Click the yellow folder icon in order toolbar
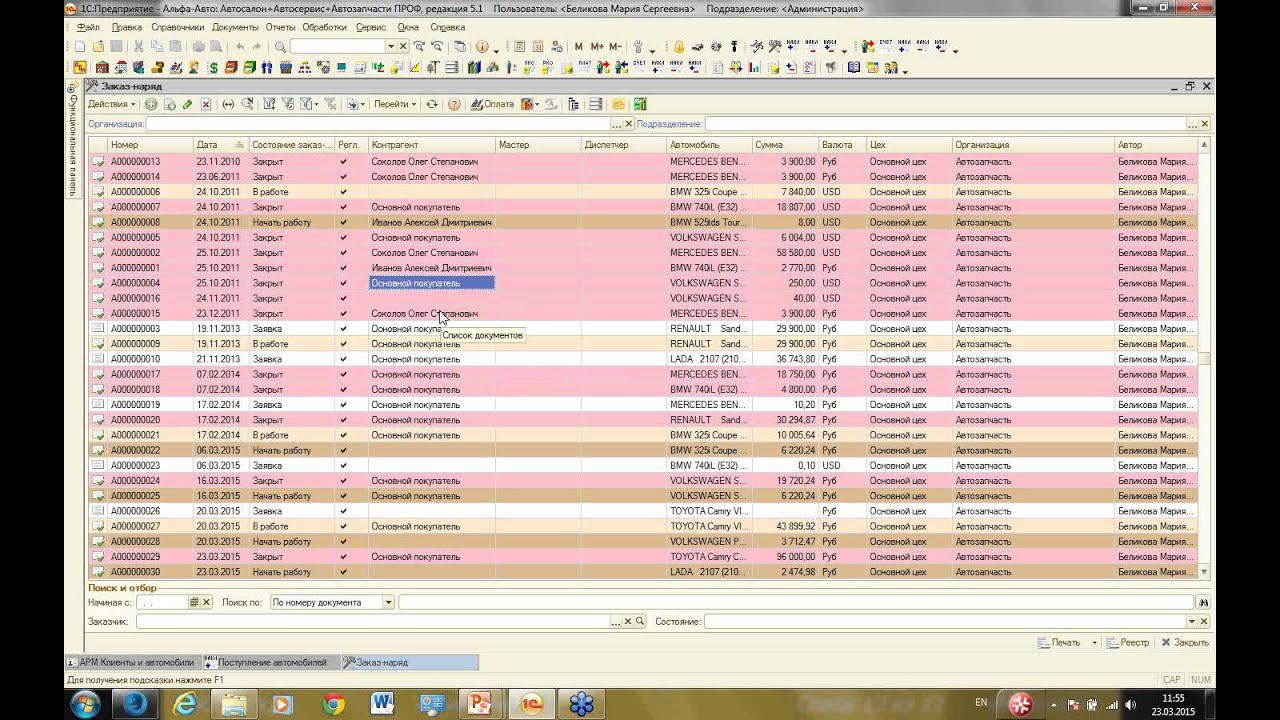 tap(618, 104)
